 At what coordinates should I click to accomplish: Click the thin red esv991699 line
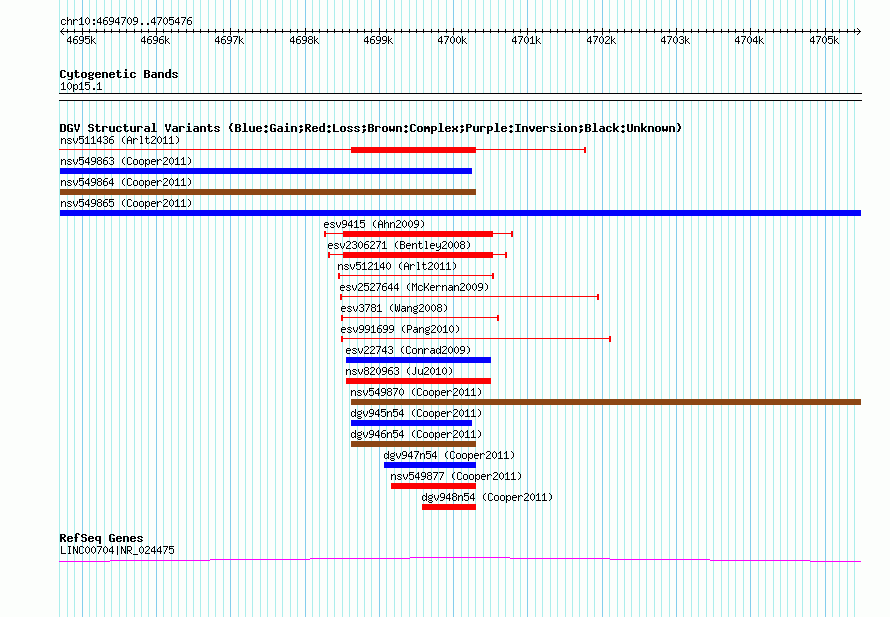[476, 339]
